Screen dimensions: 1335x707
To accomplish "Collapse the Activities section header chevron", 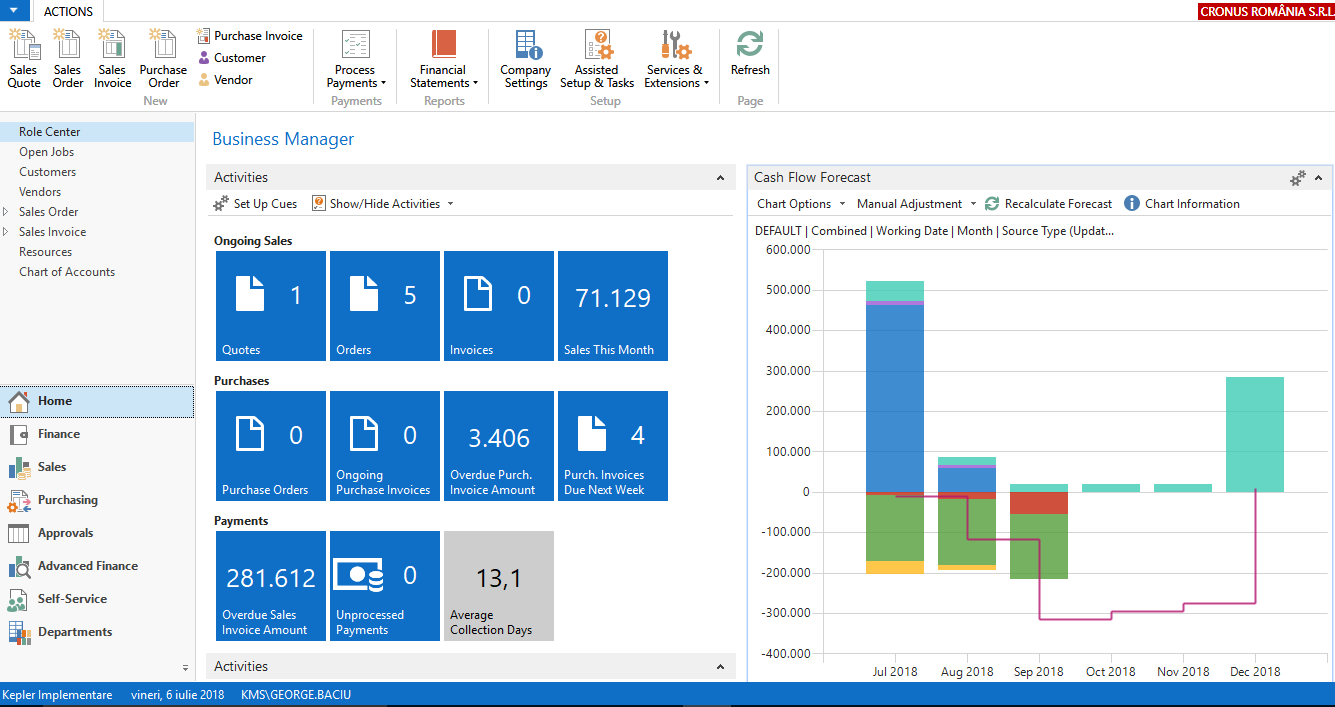I will [x=720, y=178].
